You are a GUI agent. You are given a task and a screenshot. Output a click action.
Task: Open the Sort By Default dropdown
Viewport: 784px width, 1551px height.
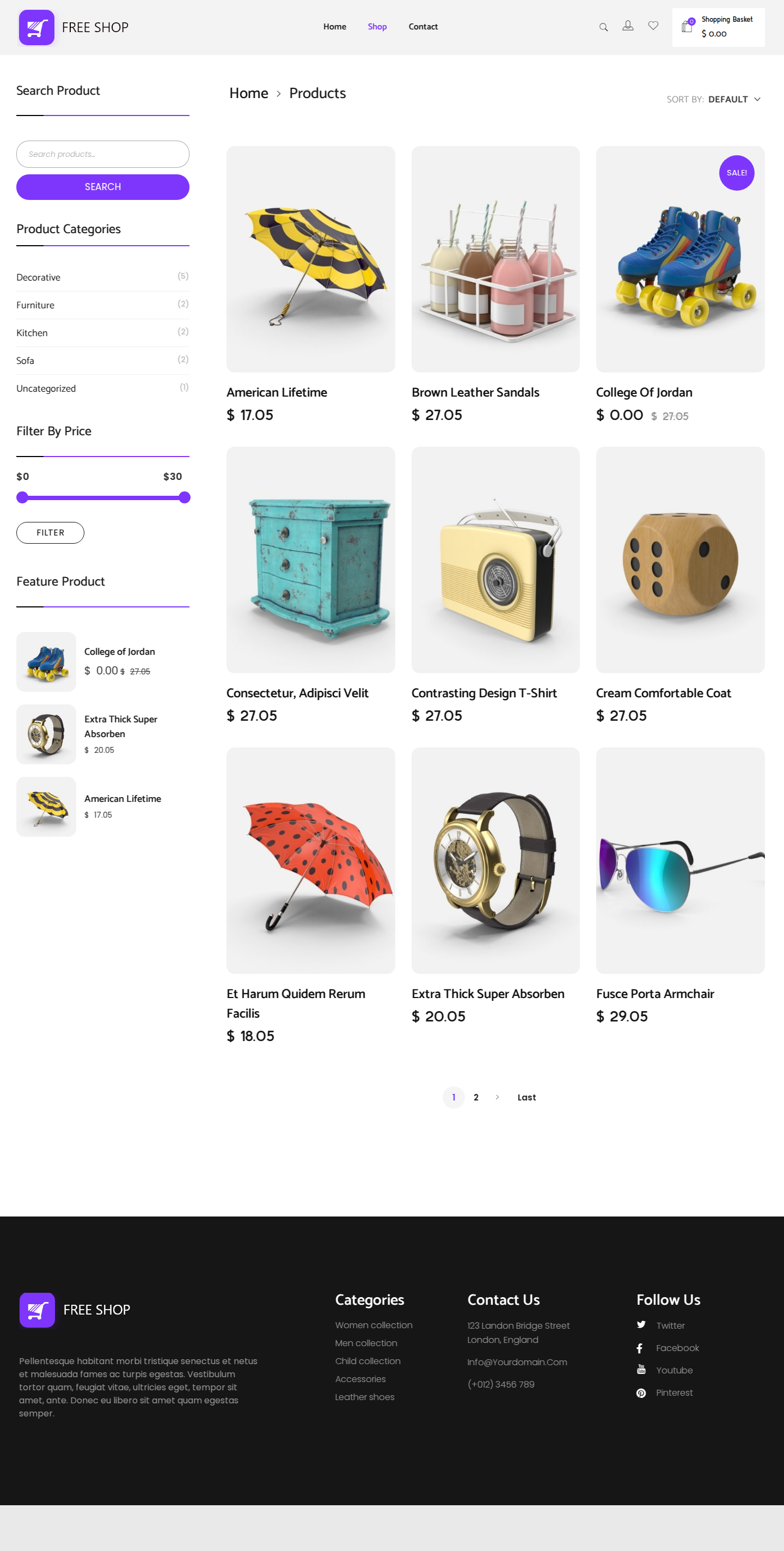714,99
